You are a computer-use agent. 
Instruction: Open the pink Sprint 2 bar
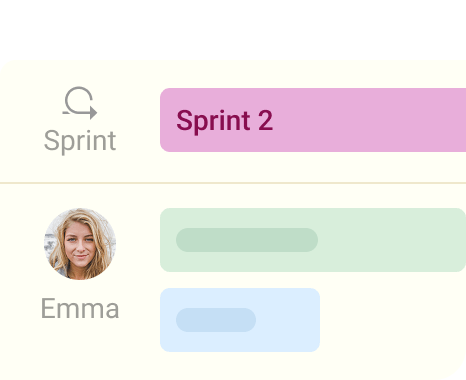pos(313,120)
